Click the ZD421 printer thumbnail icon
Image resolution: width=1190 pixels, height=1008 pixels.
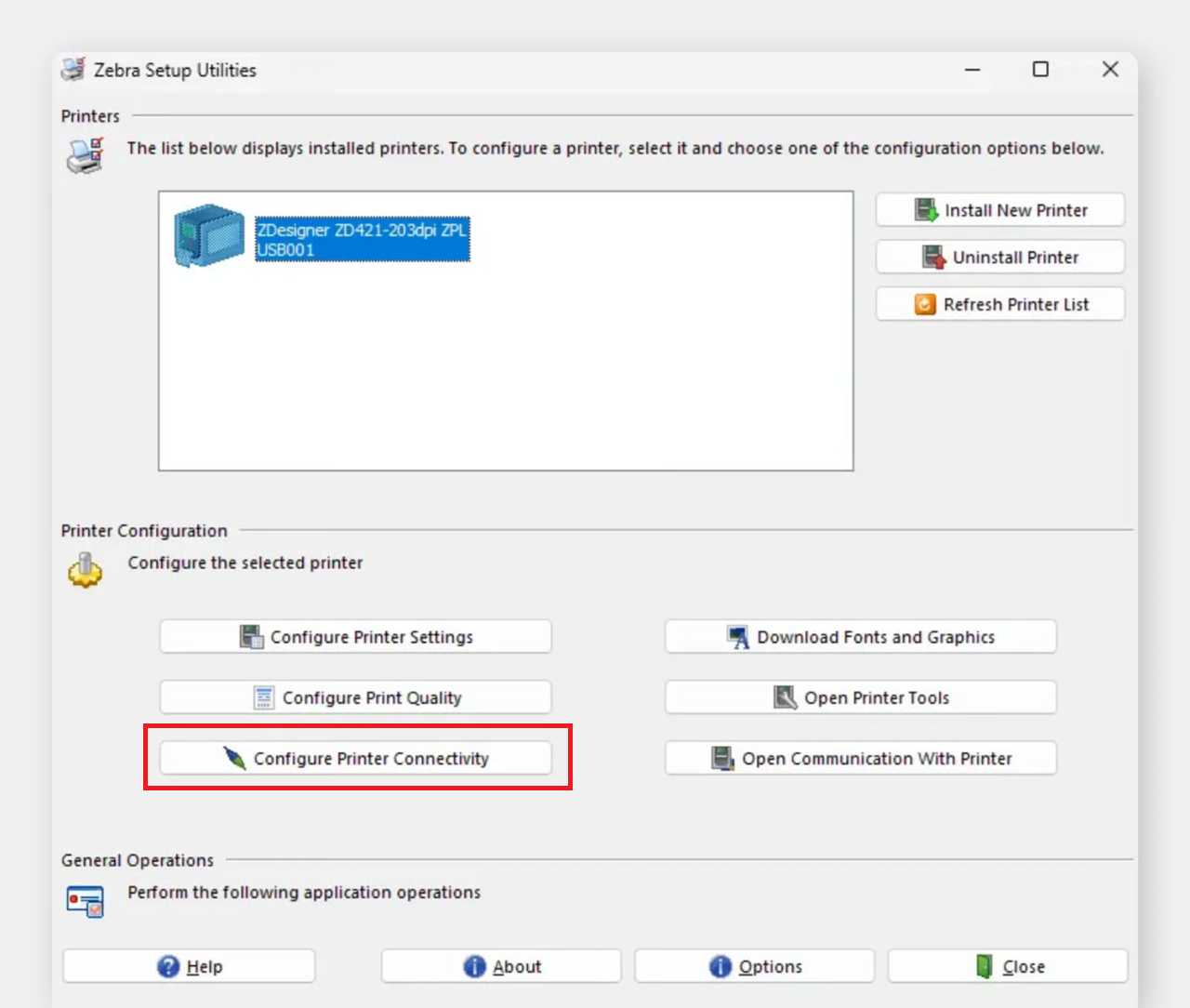(x=209, y=235)
